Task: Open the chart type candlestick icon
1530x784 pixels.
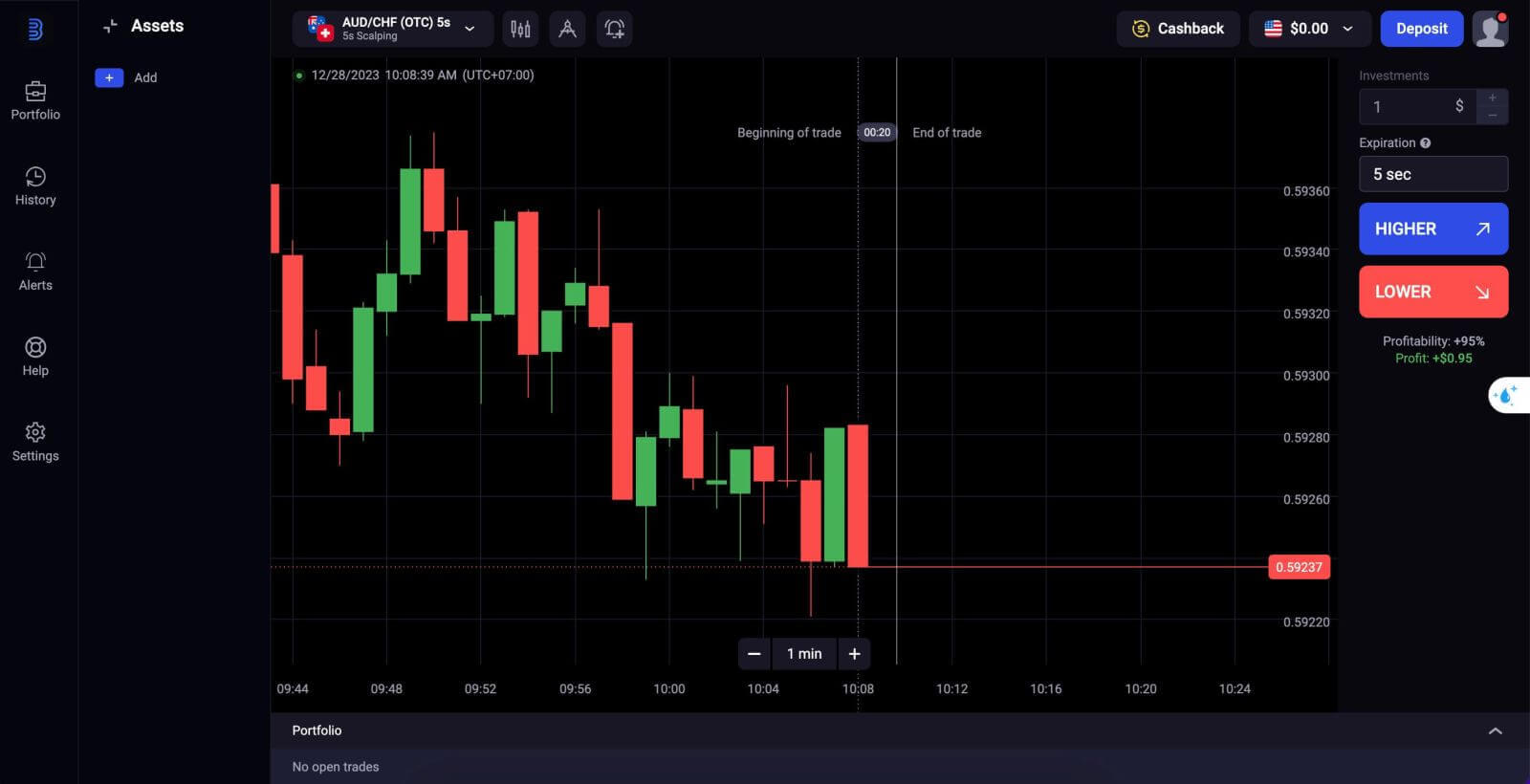Action: (520, 29)
